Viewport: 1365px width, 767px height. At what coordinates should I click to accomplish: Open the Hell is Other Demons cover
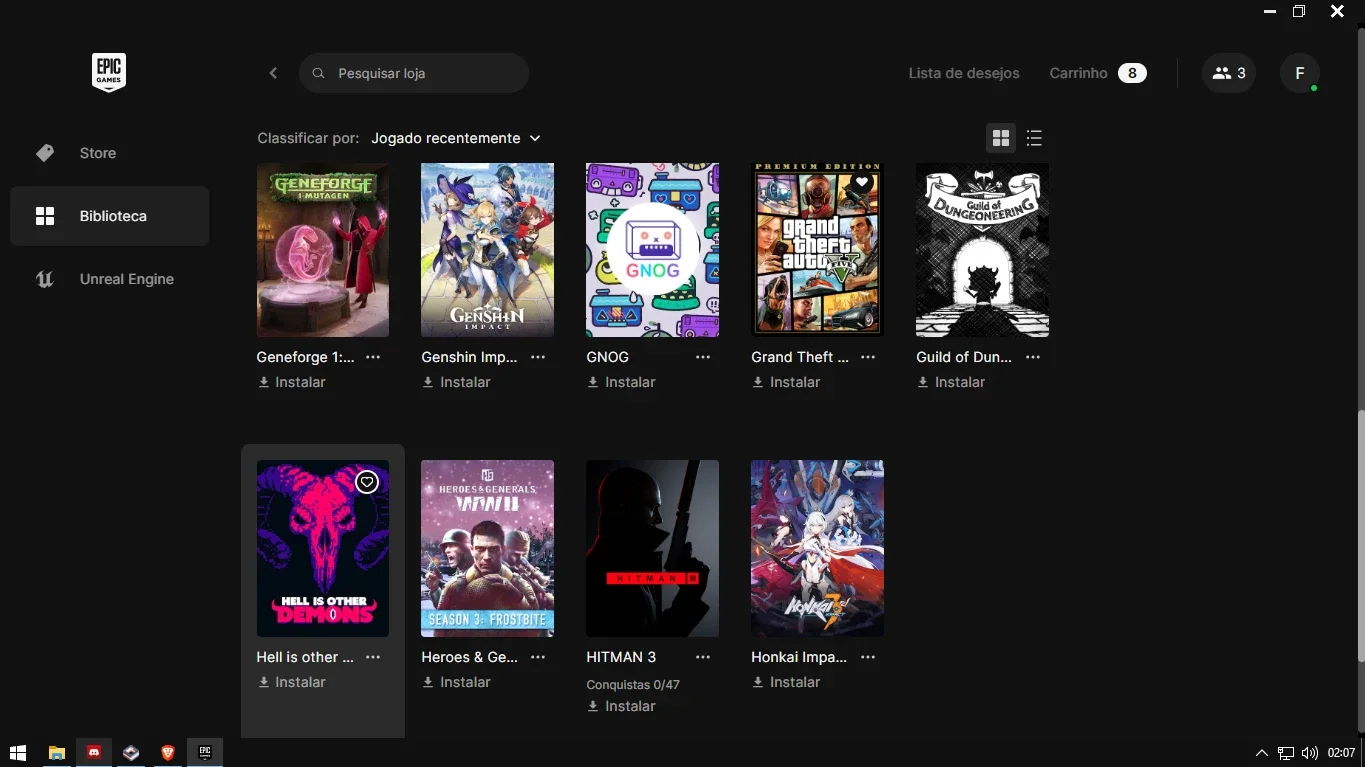point(323,548)
